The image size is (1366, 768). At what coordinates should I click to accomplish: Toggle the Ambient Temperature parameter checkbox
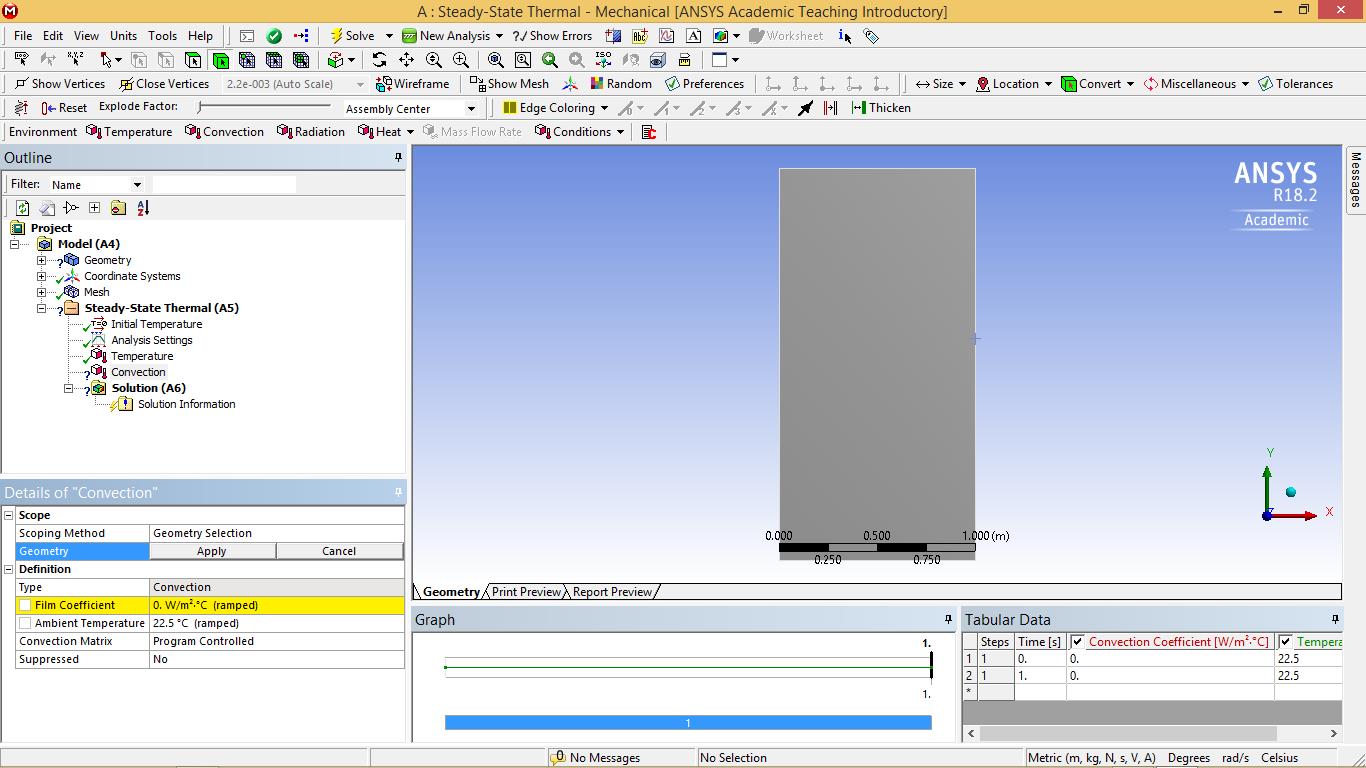click(x=25, y=623)
